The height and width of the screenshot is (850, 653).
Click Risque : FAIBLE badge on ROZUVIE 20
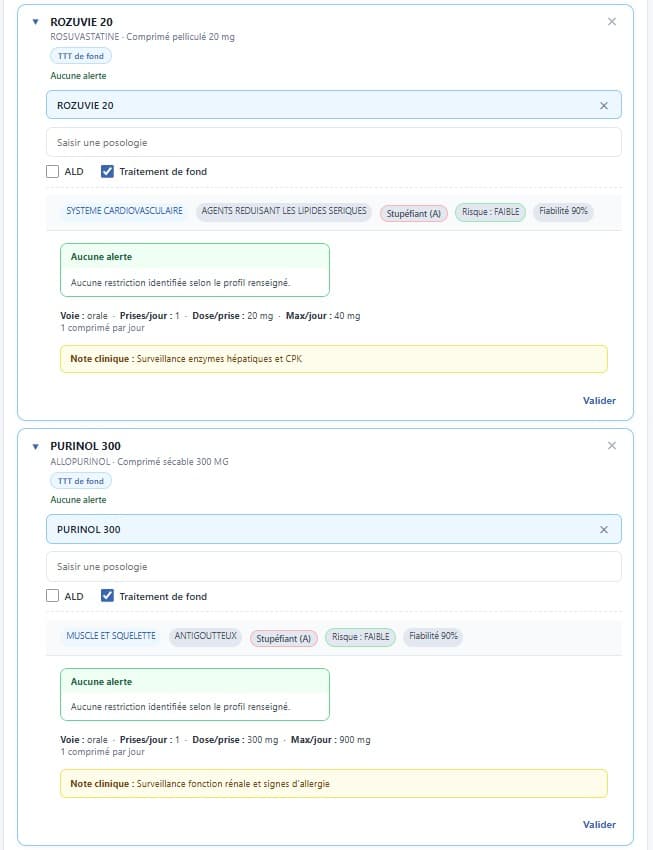coord(490,212)
